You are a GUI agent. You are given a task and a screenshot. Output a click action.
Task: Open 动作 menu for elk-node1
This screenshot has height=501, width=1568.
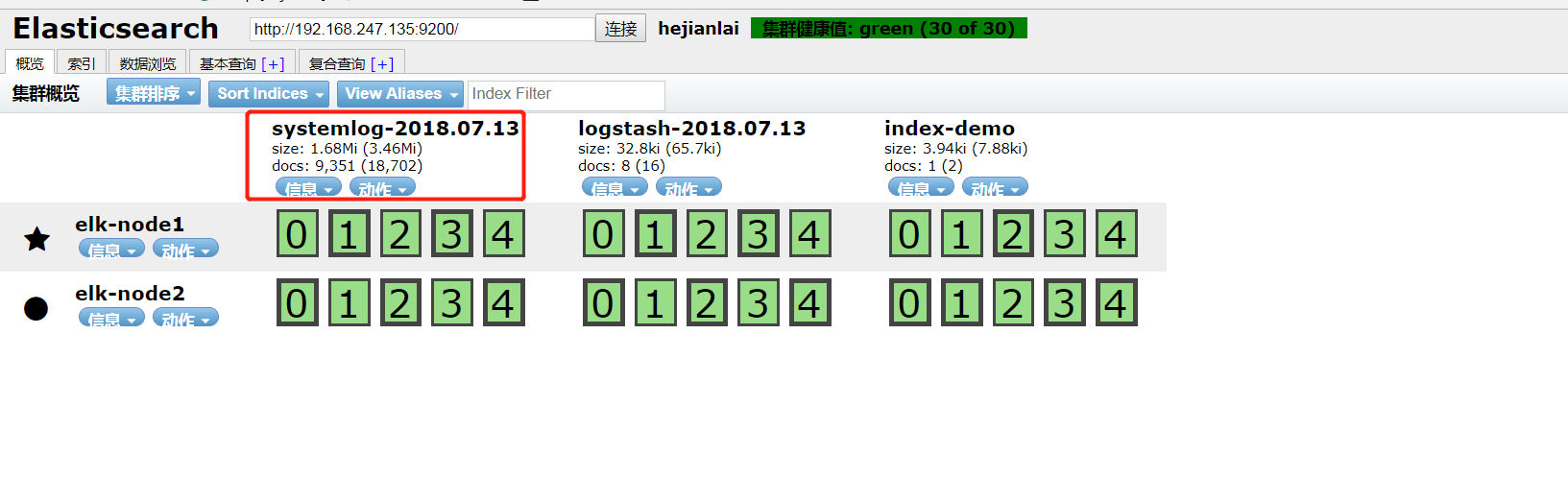[185, 250]
